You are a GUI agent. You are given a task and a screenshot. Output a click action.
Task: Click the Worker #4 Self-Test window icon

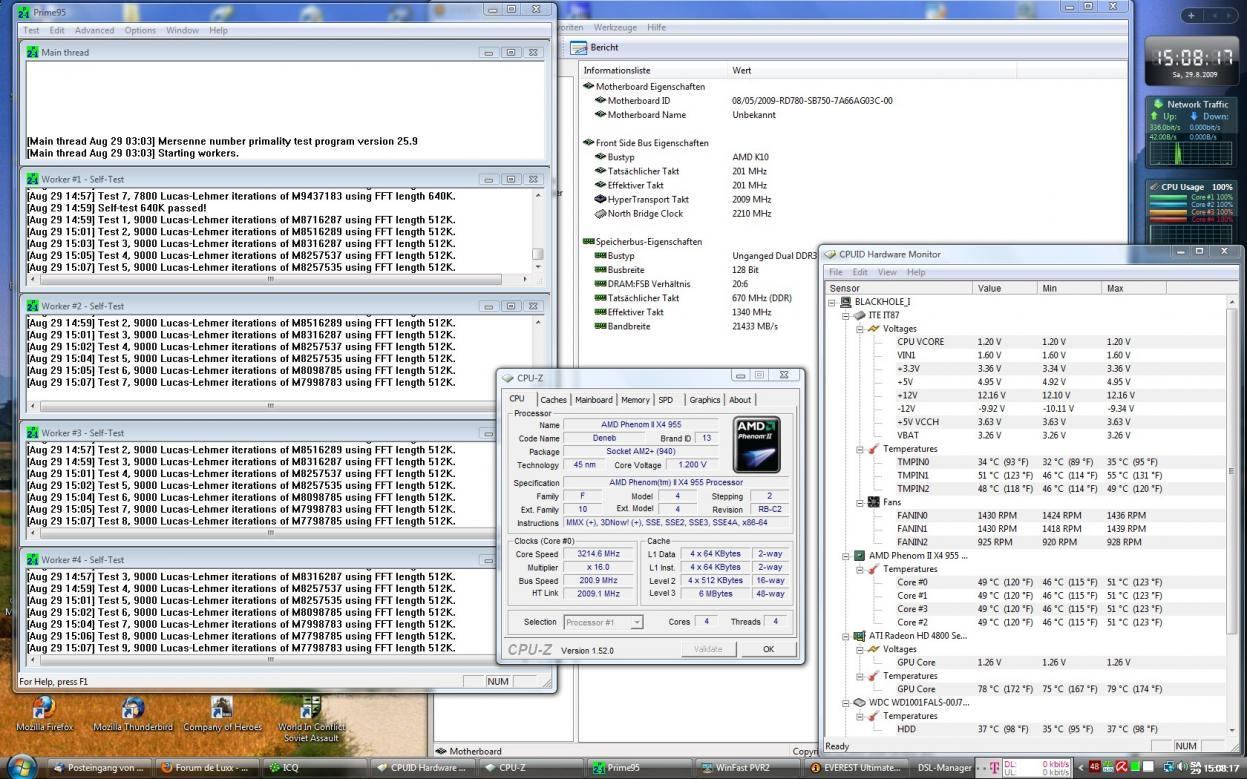tap(32, 560)
